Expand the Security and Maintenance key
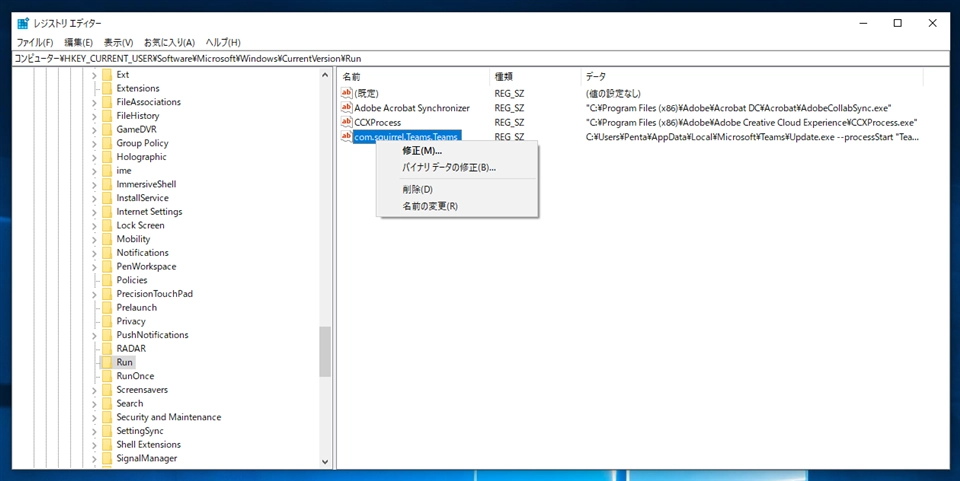Screen dimensions: 960x481 pyautogui.click(x=94, y=417)
